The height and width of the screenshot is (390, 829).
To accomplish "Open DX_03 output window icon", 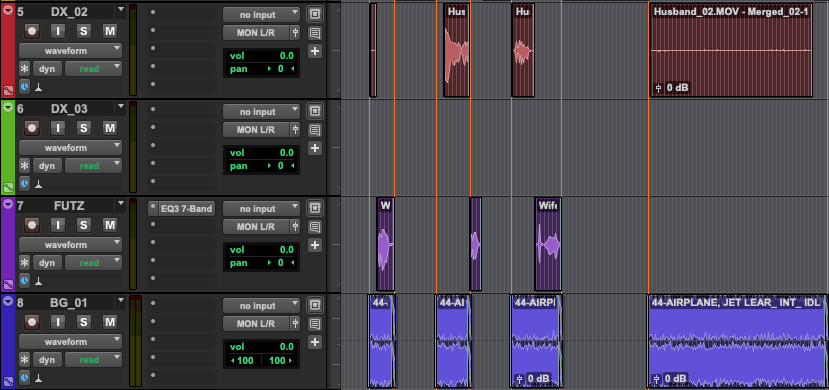I will tap(315, 112).
